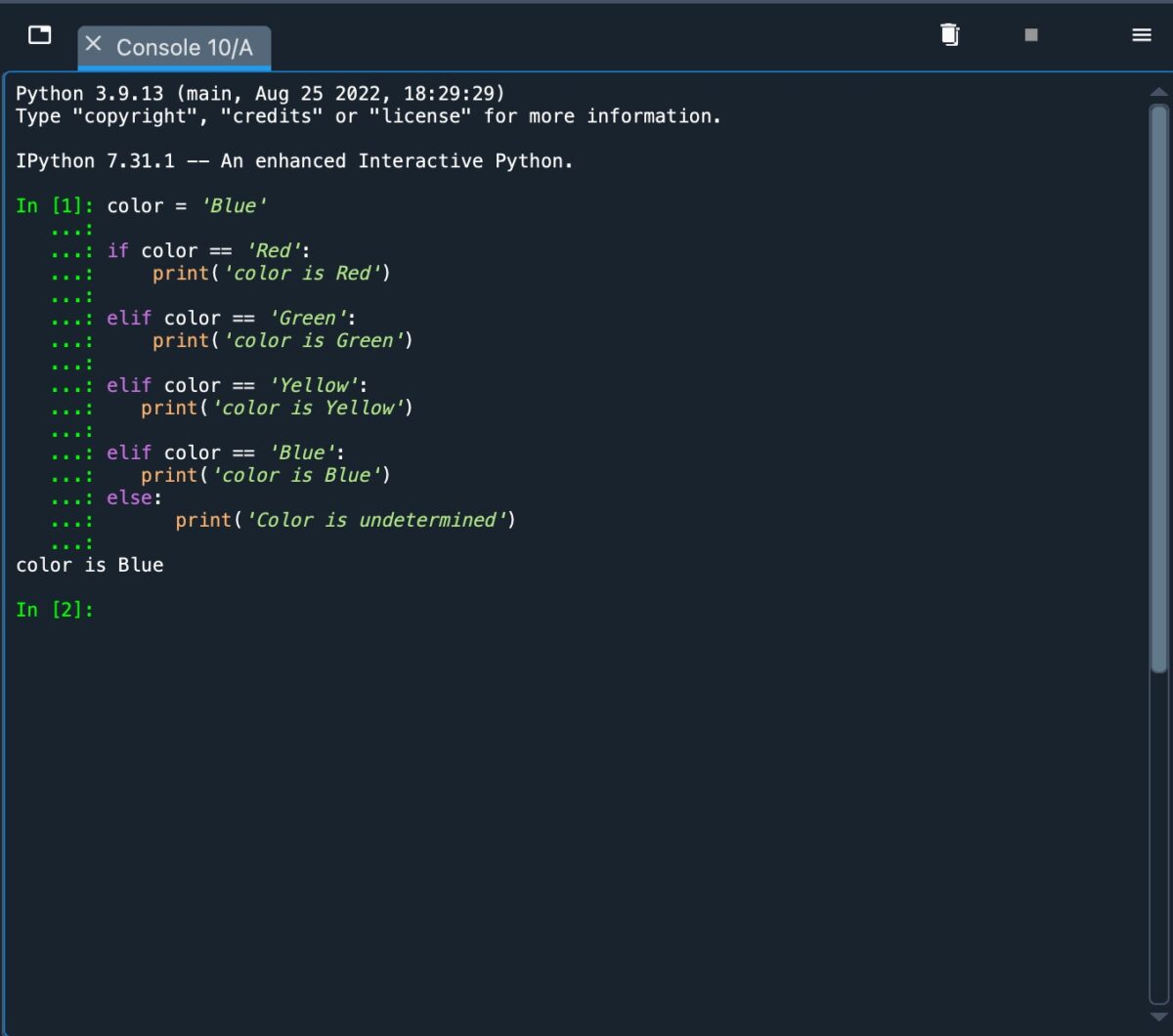Click the elif color == 'Green': line

232,319
